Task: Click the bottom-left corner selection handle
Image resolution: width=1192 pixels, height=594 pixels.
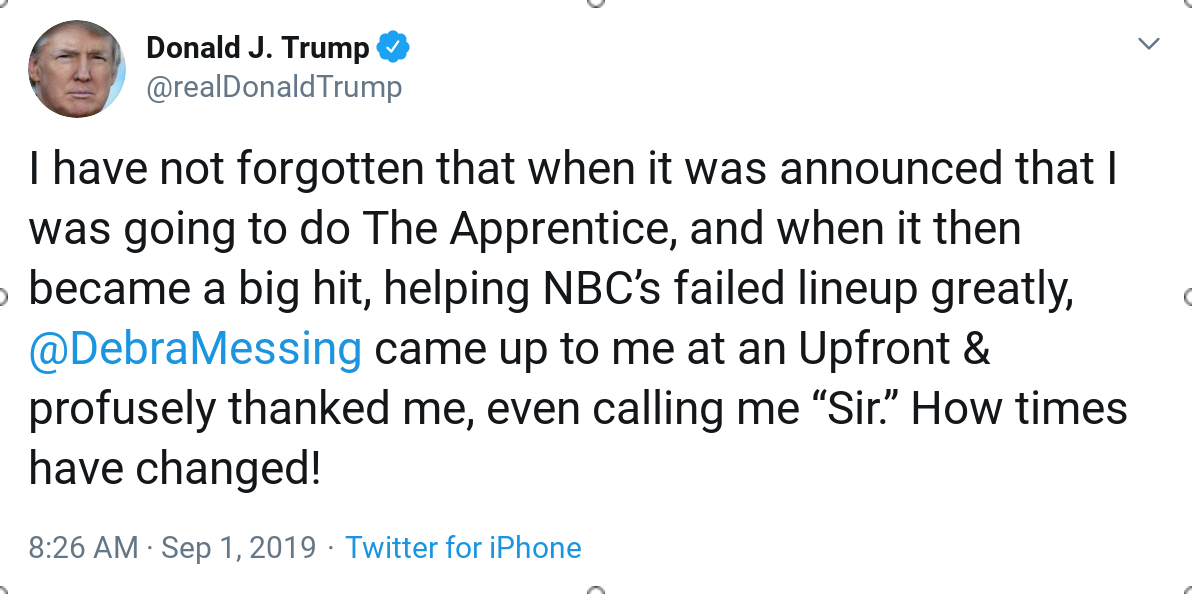Action: point(3,590)
